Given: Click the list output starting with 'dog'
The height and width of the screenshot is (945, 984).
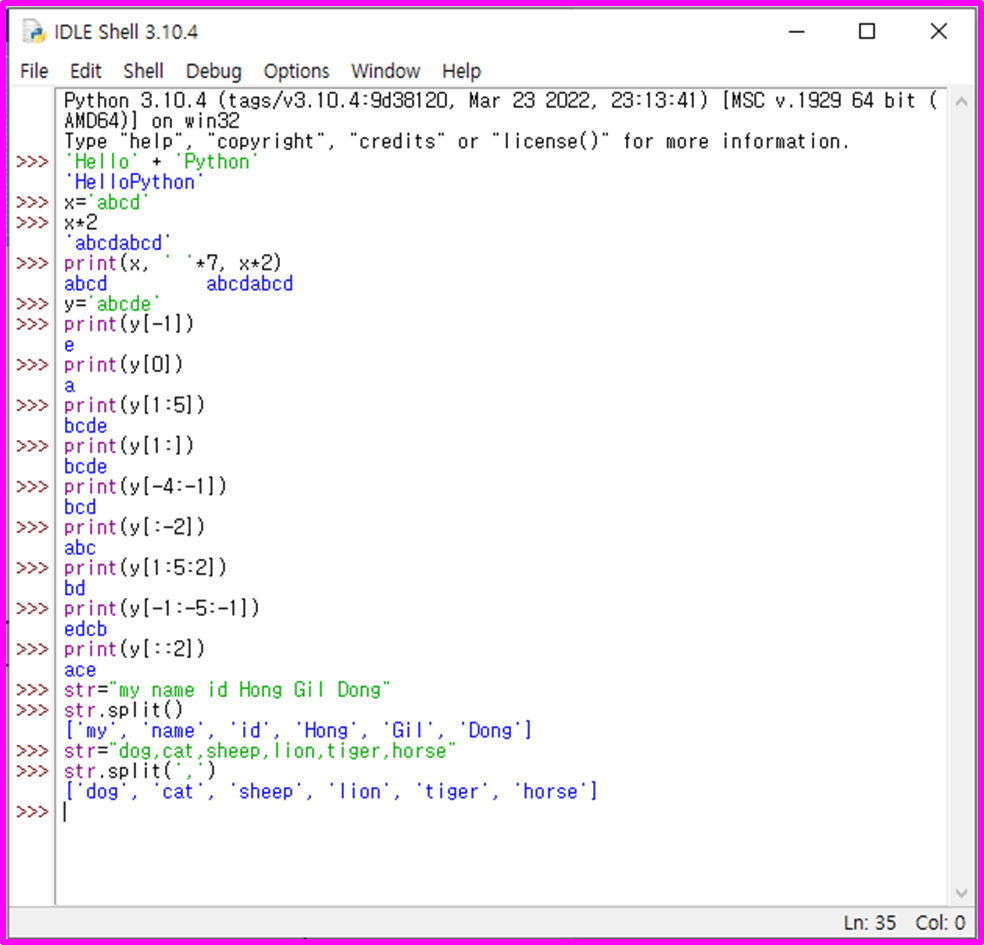Looking at the screenshot, I should coord(331,791).
